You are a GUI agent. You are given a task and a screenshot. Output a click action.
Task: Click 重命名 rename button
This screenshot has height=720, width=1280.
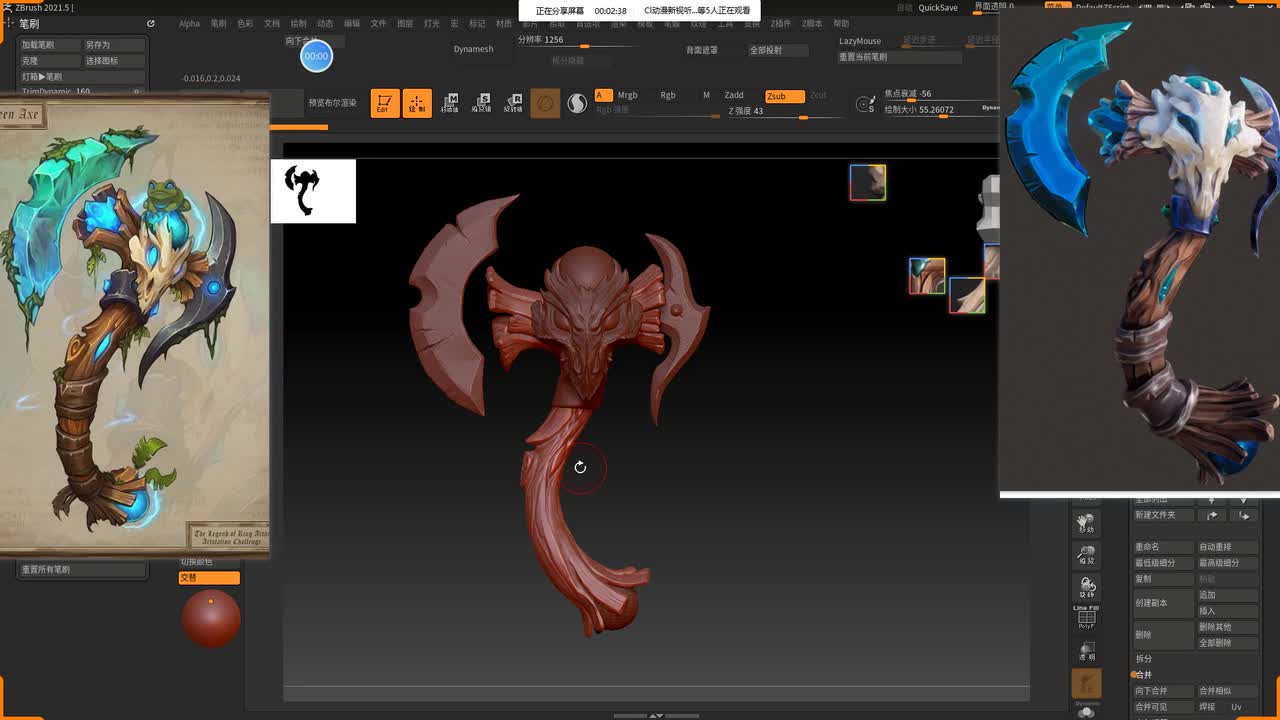click(x=1163, y=547)
